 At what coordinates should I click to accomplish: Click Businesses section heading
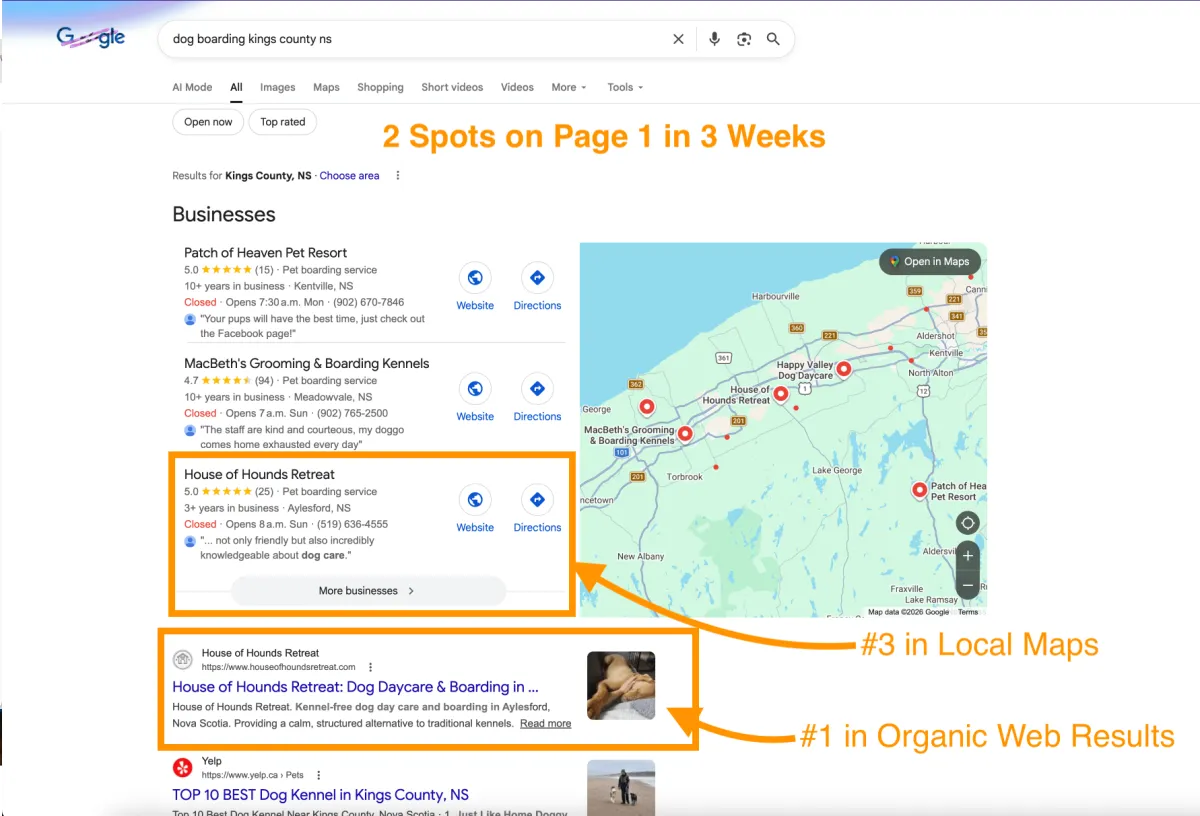(224, 215)
